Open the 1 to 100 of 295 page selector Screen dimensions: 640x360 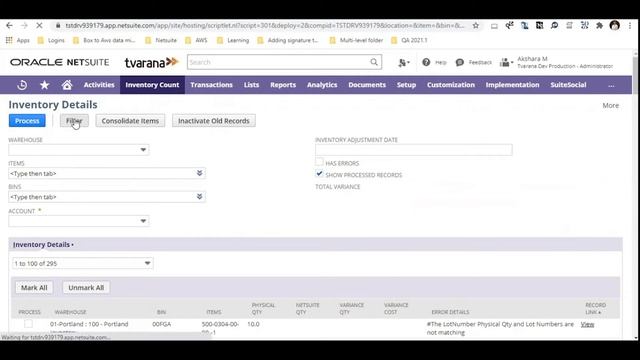82,263
